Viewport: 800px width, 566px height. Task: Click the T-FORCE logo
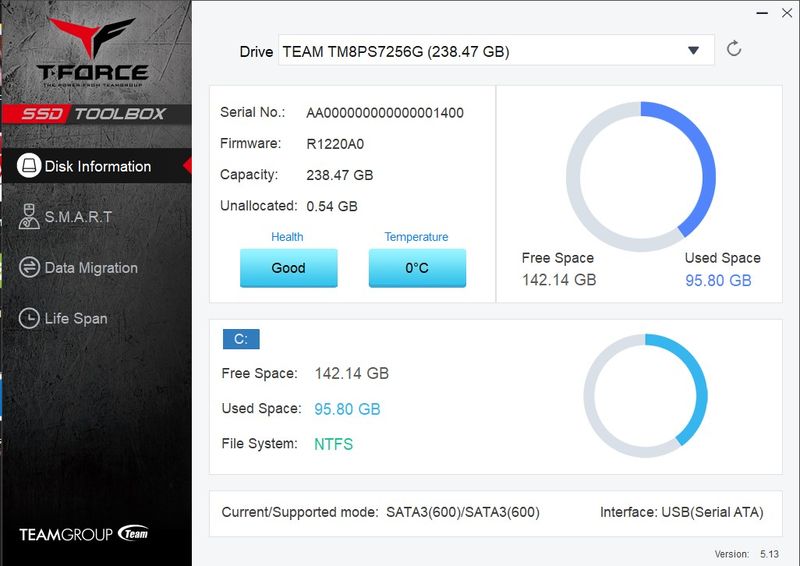(93, 53)
